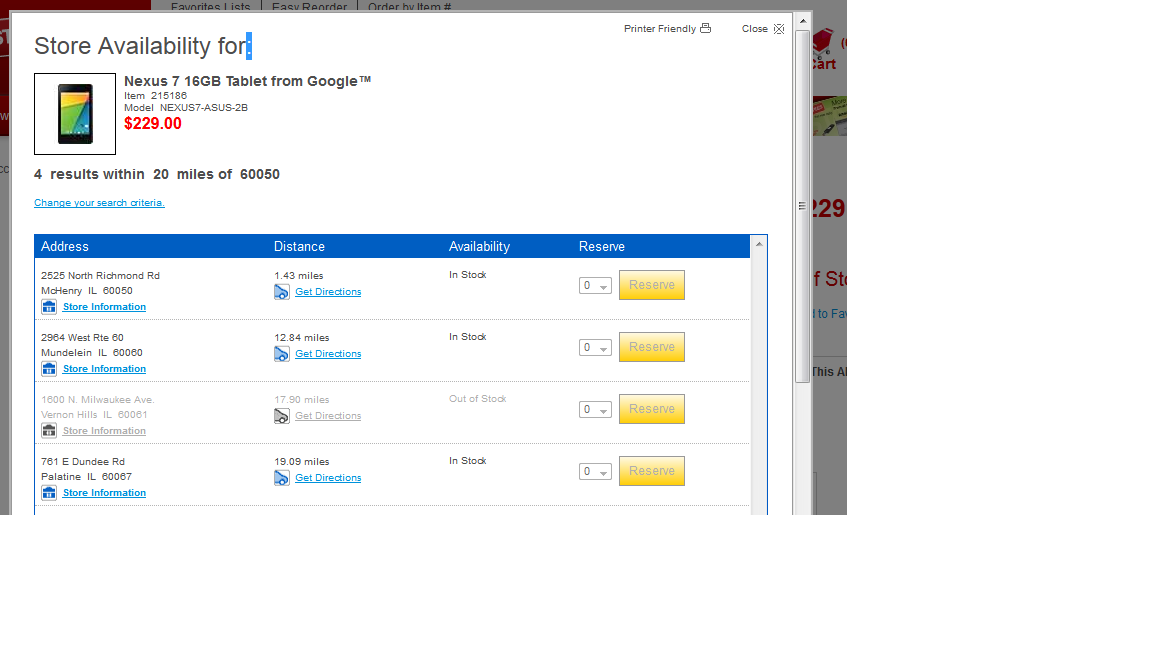1152x648 pixels.
Task: Open quantity dropdown for the Palatine store
Action: click(595, 472)
